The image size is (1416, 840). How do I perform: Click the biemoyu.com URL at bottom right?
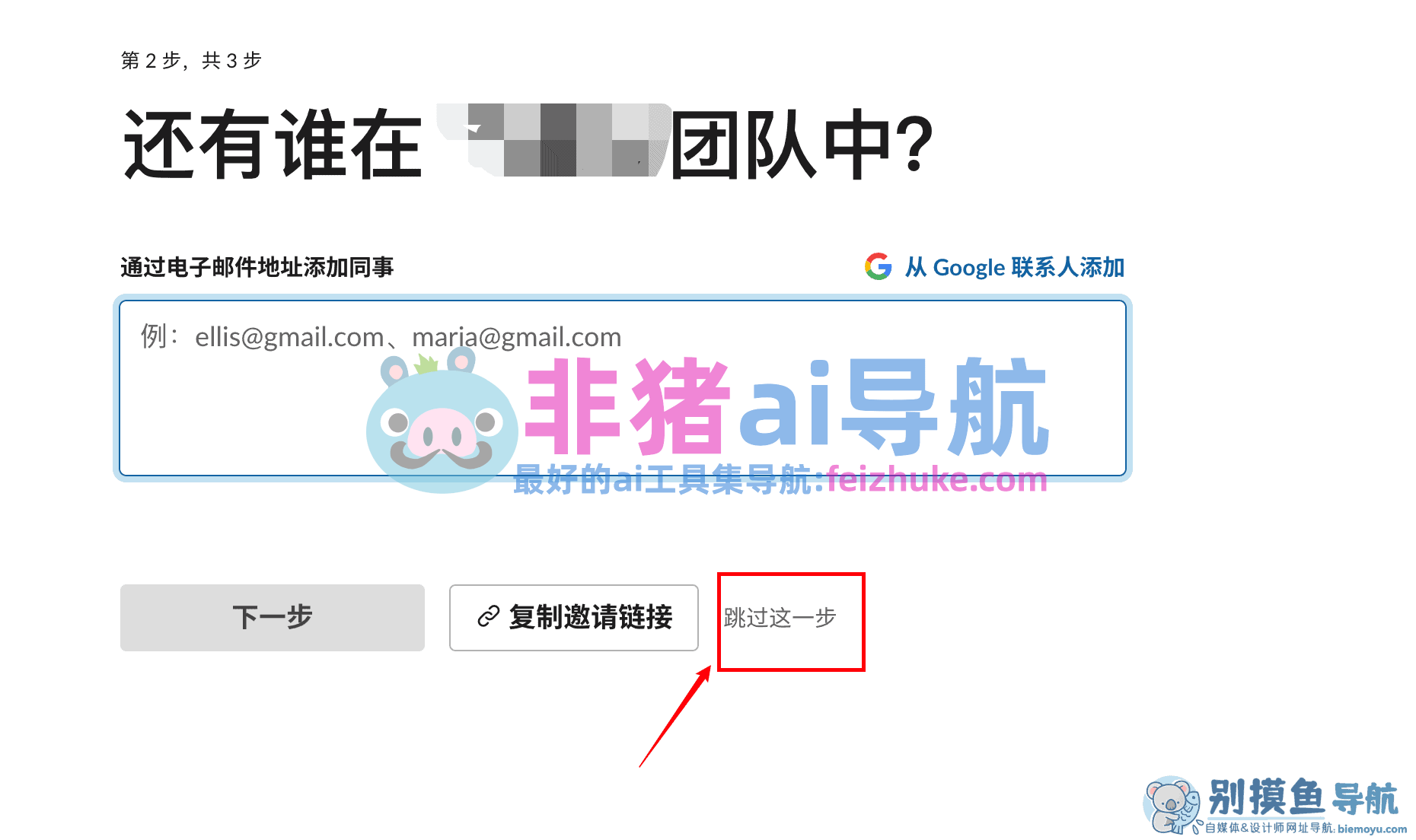pyautogui.click(x=1372, y=829)
